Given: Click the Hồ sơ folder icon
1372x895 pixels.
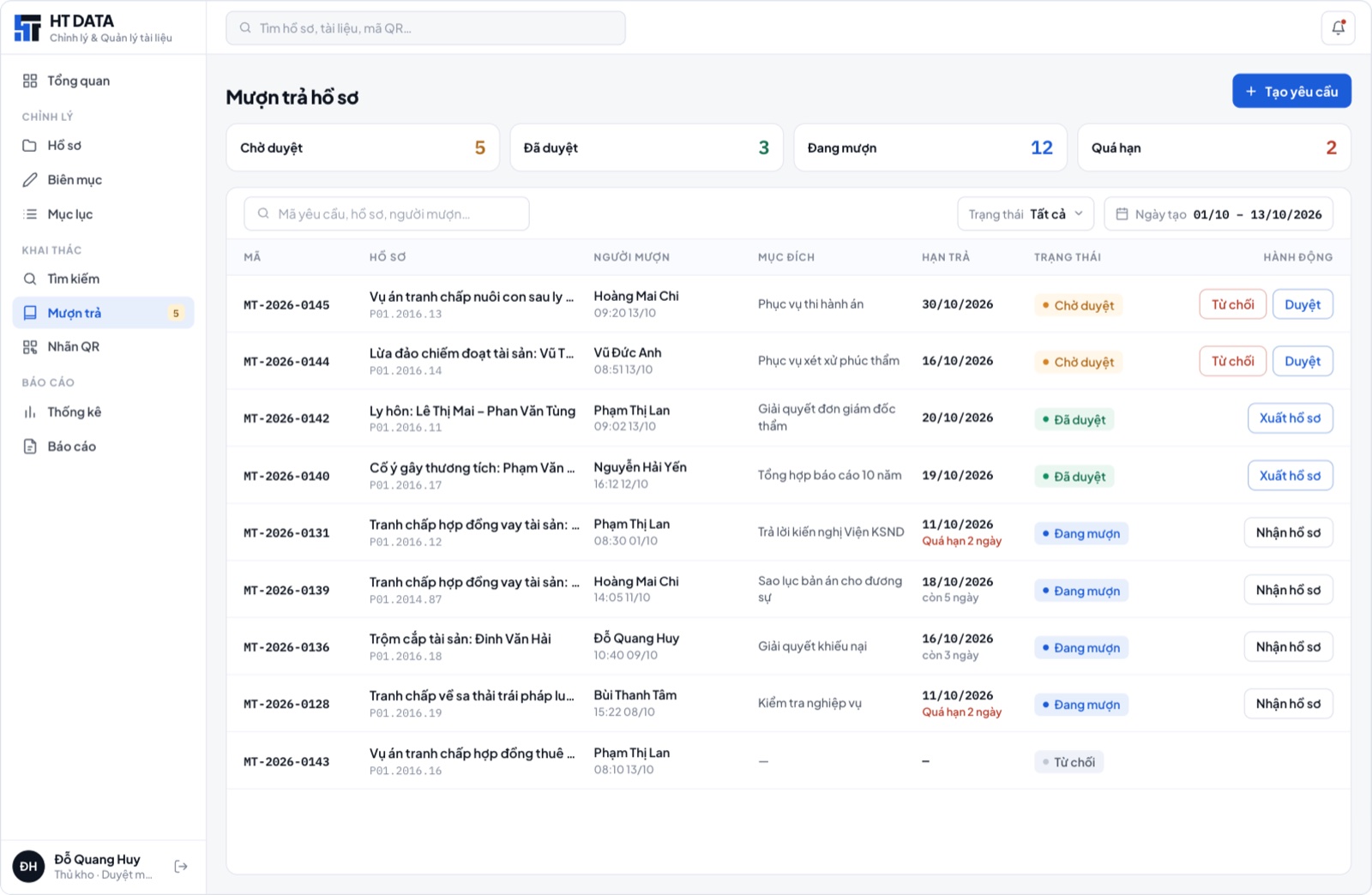Looking at the screenshot, I should (x=30, y=146).
